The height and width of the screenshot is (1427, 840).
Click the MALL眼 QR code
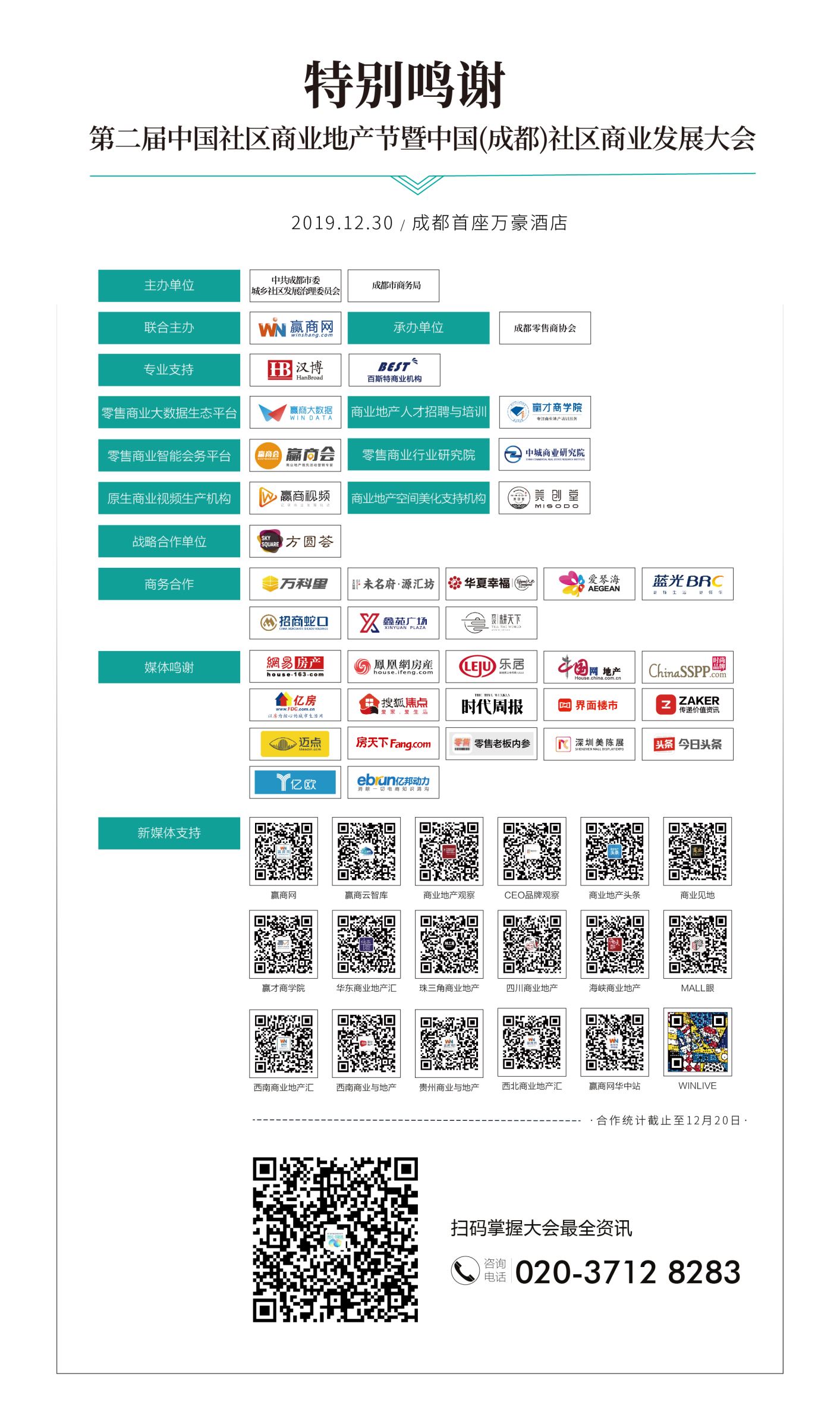(698, 944)
